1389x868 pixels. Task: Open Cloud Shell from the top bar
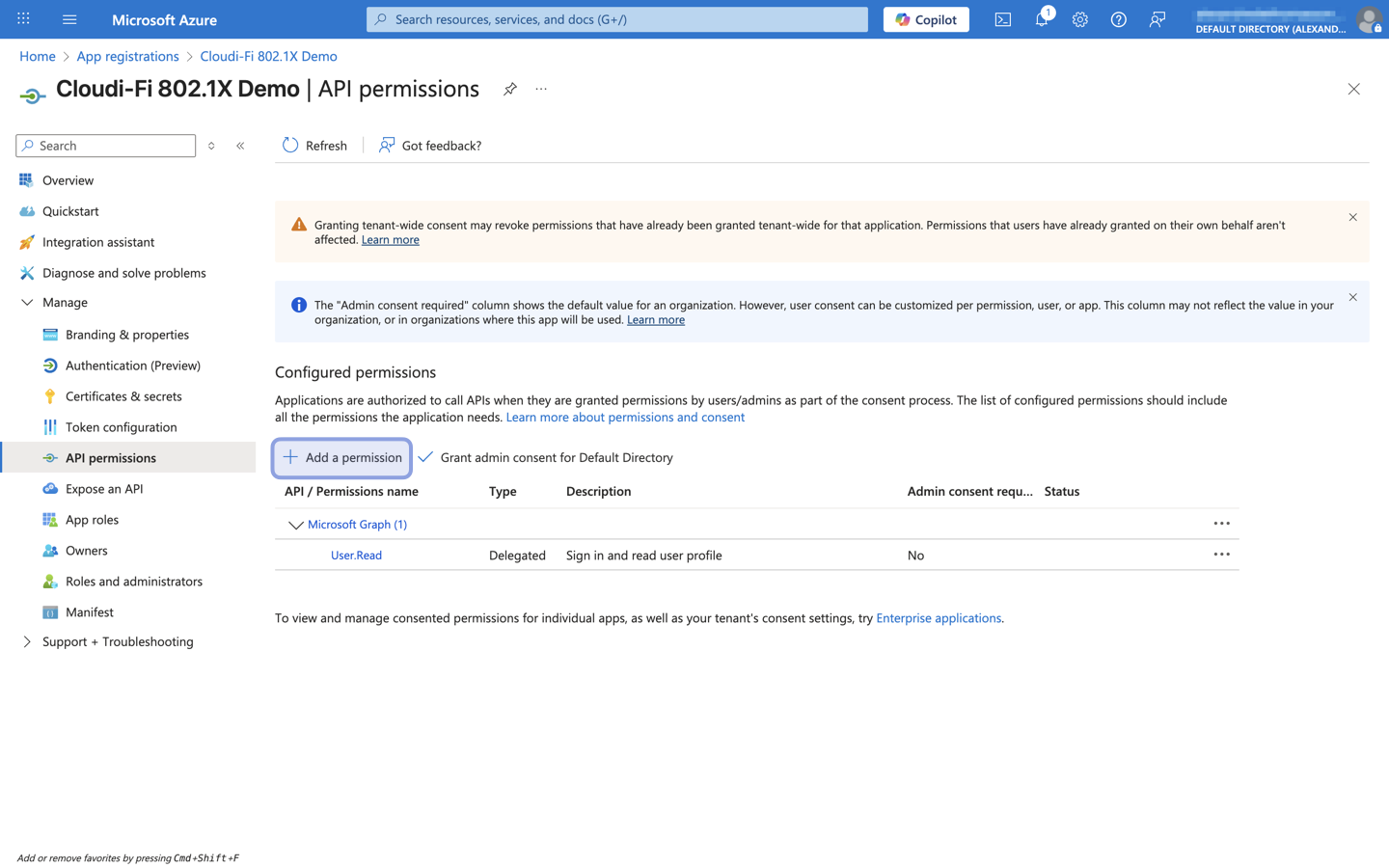pos(1003,19)
